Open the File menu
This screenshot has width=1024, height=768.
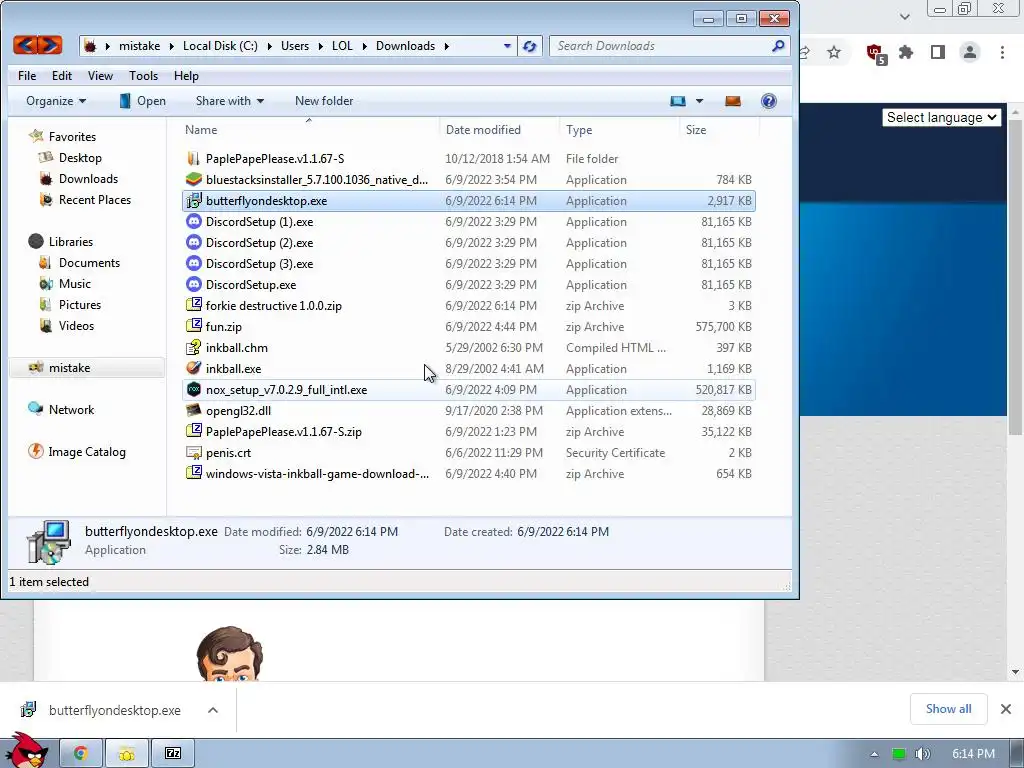point(27,76)
